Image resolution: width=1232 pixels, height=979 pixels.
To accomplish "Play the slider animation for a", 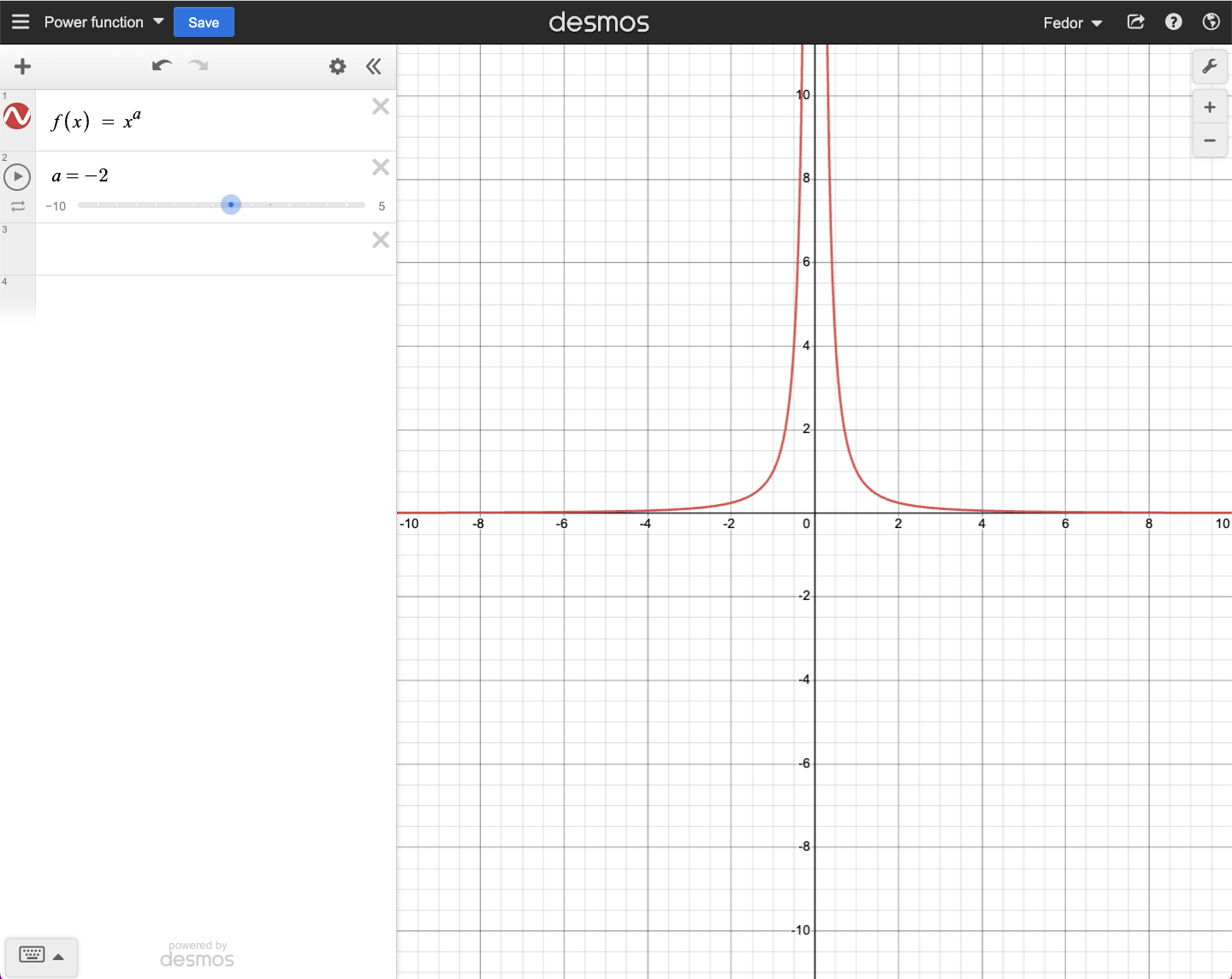I will pos(17,176).
